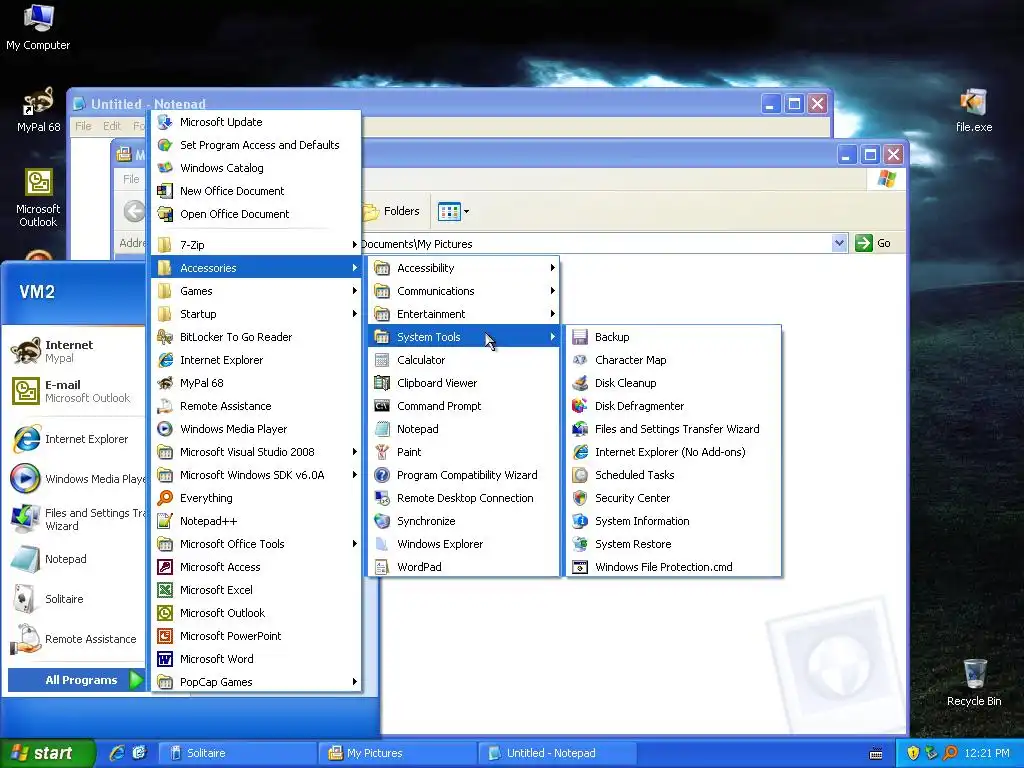Open Clipboard Viewer

(464, 383)
